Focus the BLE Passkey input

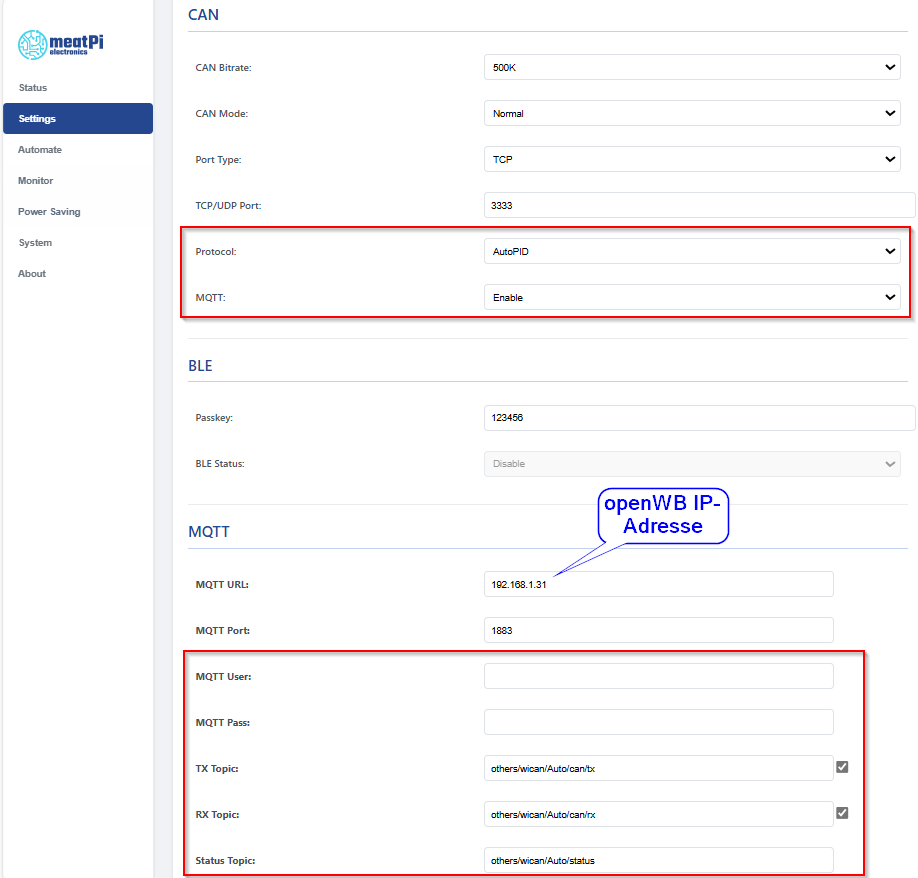coord(699,418)
